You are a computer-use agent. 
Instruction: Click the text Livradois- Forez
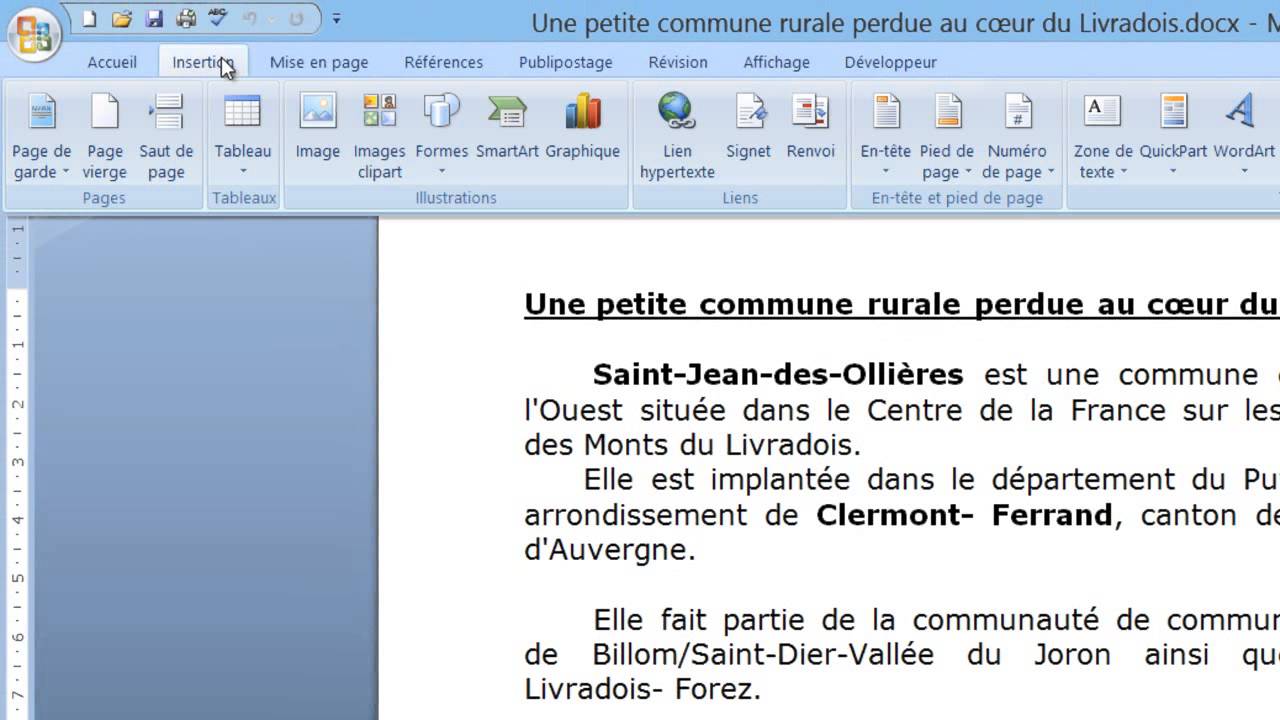point(643,689)
